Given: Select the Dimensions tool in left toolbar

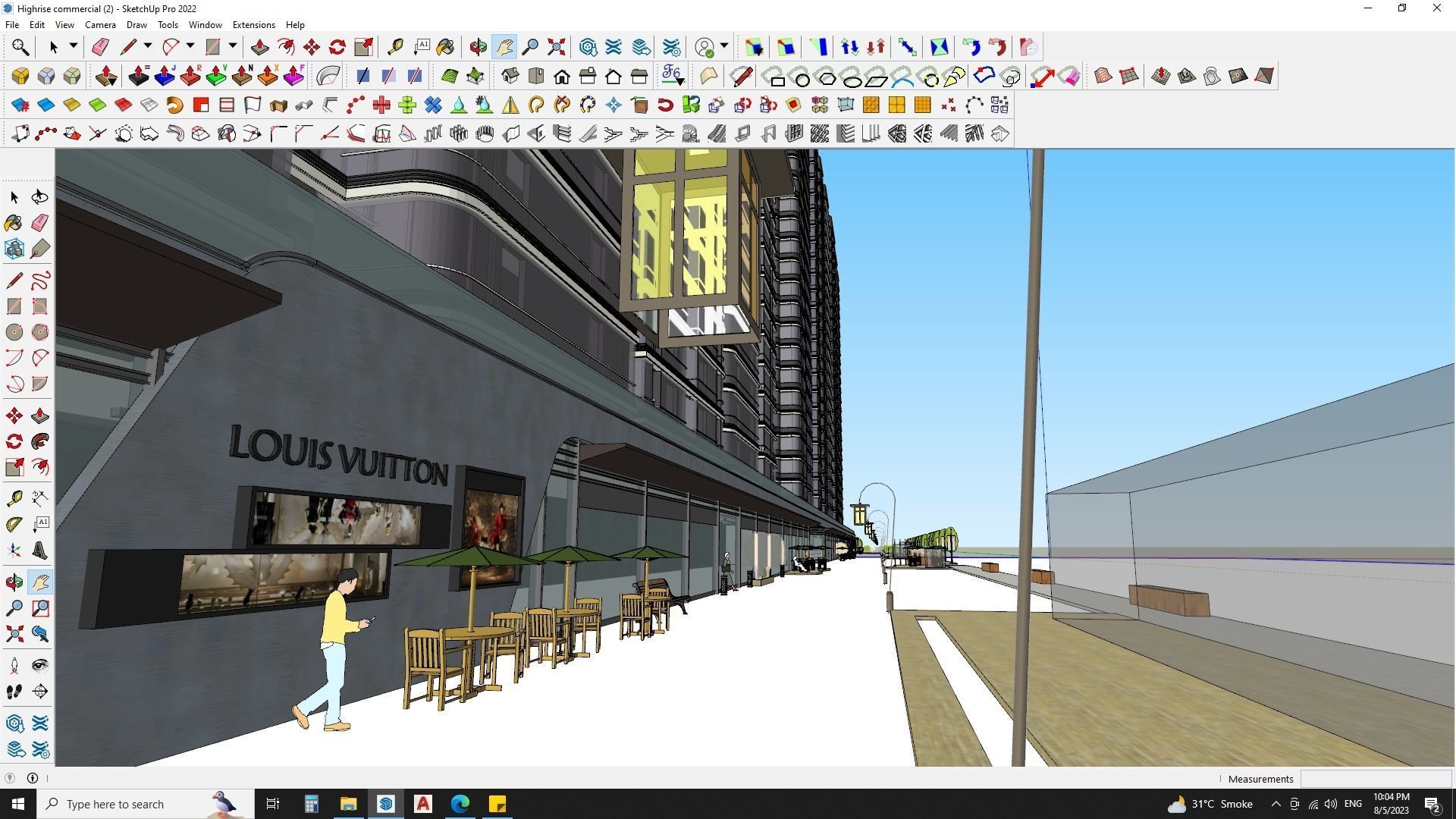Looking at the screenshot, I should click(x=39, y=499).
